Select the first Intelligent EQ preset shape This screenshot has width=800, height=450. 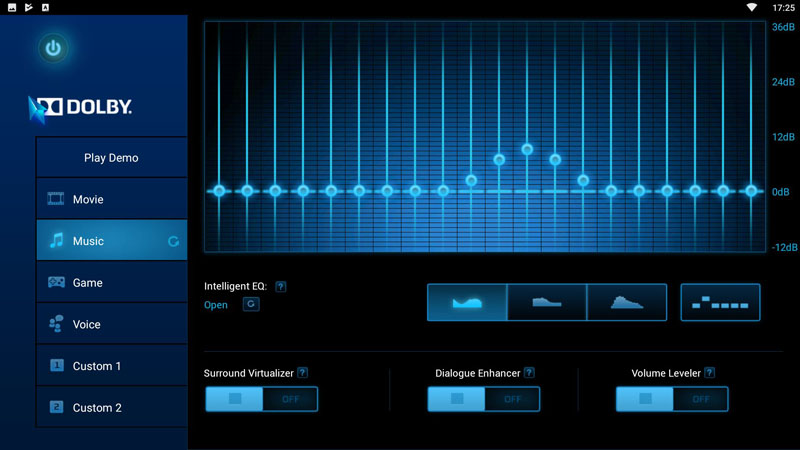[467, 302]
